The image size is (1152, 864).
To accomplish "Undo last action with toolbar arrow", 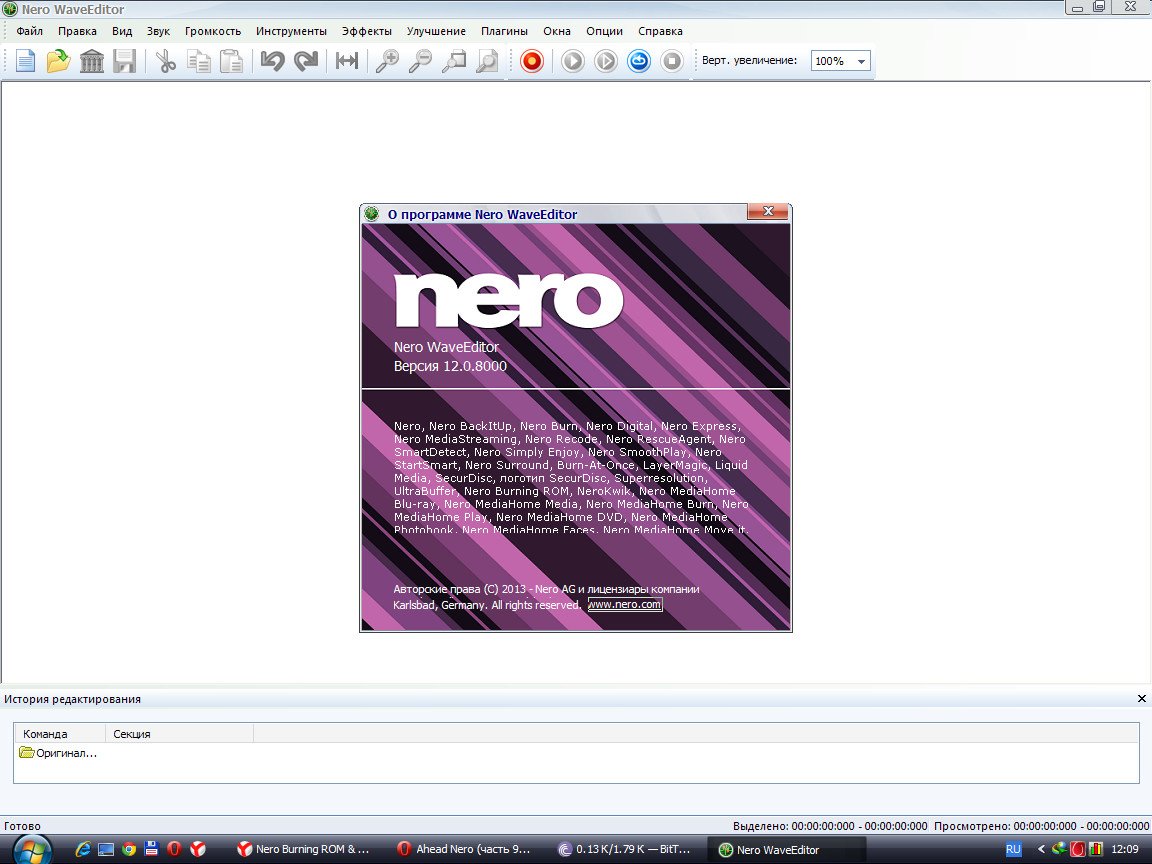I will tap(273, 61).
